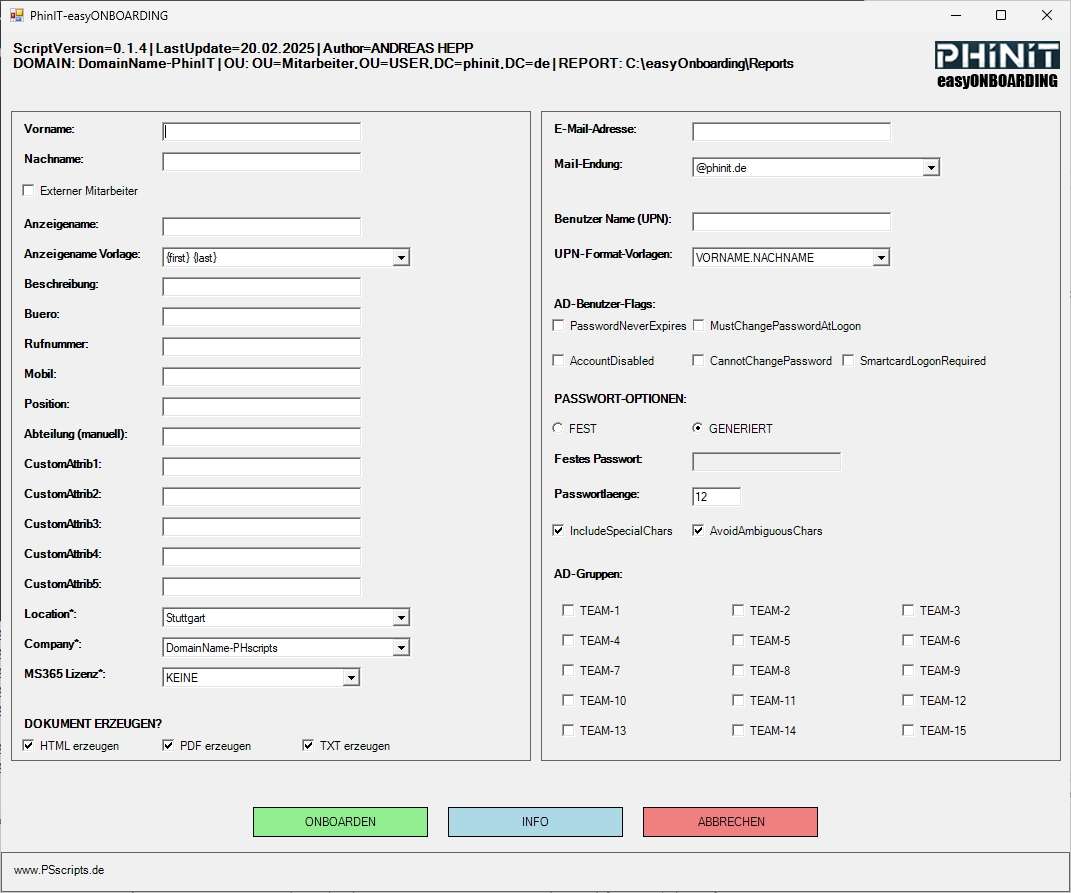The image size is (1071, 893).
Task: Click into the Vorname text field
Action: [261, 131]
